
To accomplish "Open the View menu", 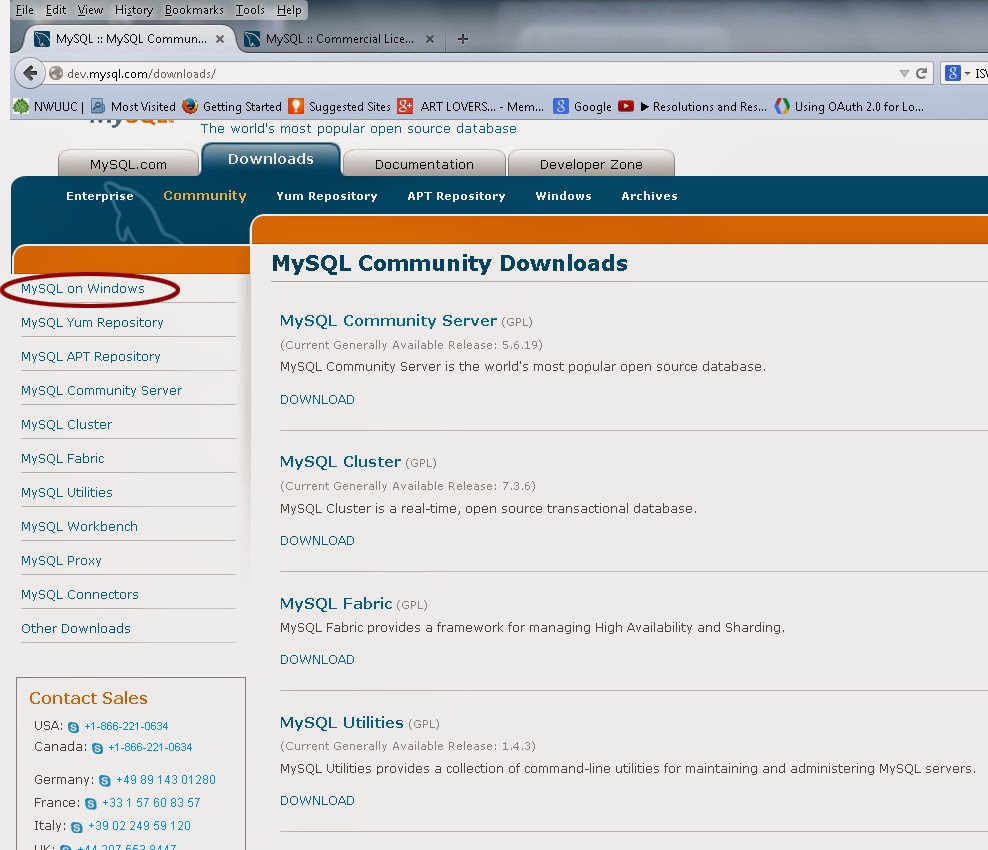I will point(90,10).
